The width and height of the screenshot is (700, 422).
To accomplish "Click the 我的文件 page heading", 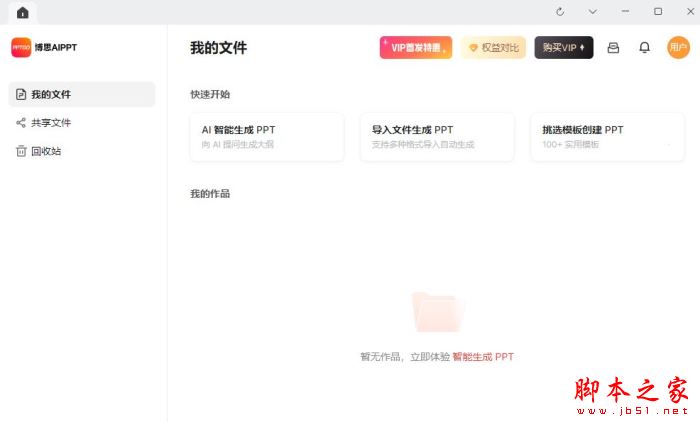I will [x=218, y=47].
